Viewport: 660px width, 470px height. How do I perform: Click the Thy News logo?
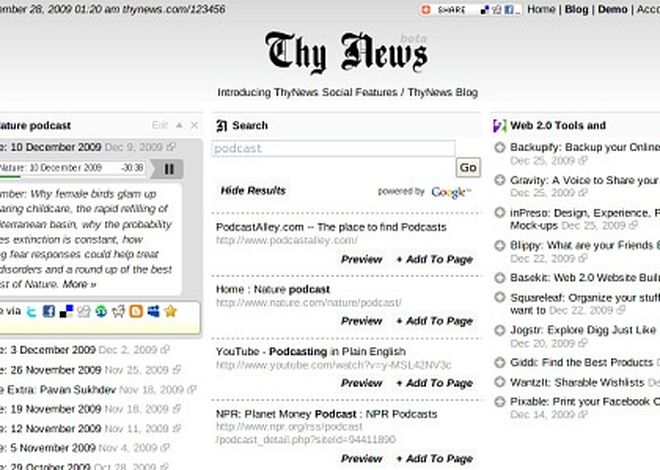tap(347, 52)
